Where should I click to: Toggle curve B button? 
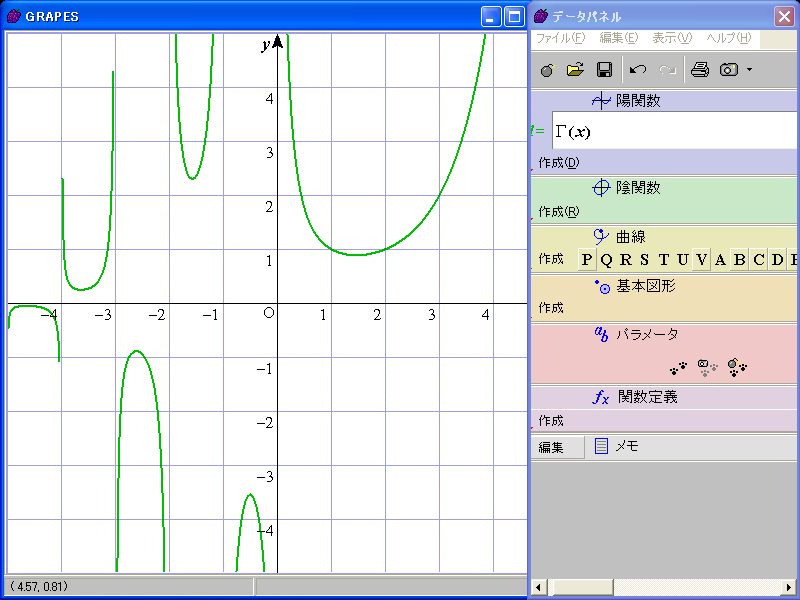tap(740, 260)
